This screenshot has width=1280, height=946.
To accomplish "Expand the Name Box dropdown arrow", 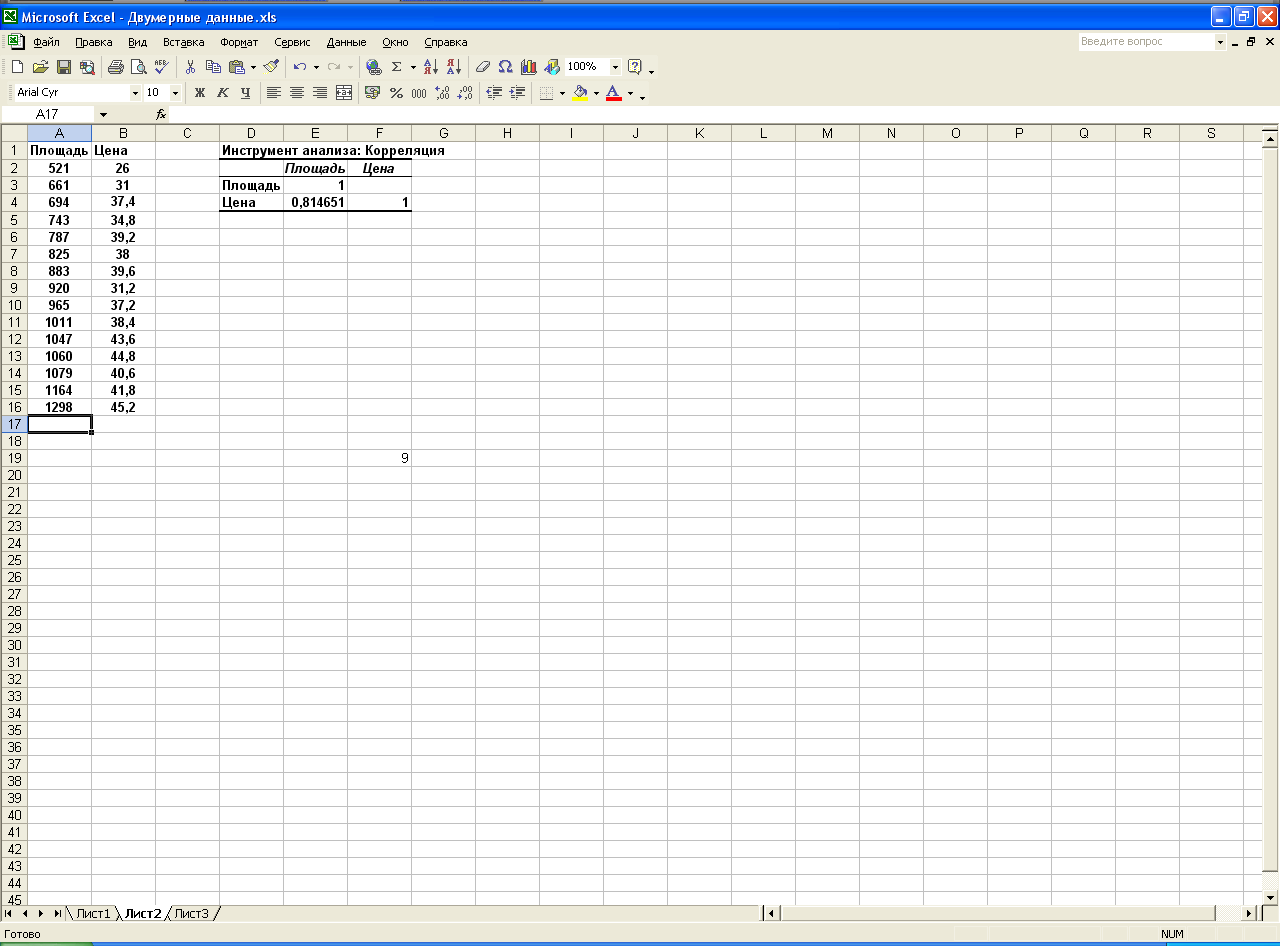I will pyautogui.click(x=103, y=115).
